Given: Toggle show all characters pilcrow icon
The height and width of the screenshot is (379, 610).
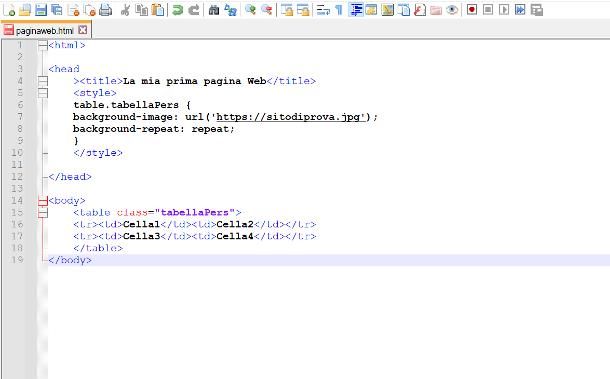Looking at the screenshot, I should (x=339, y=10).
